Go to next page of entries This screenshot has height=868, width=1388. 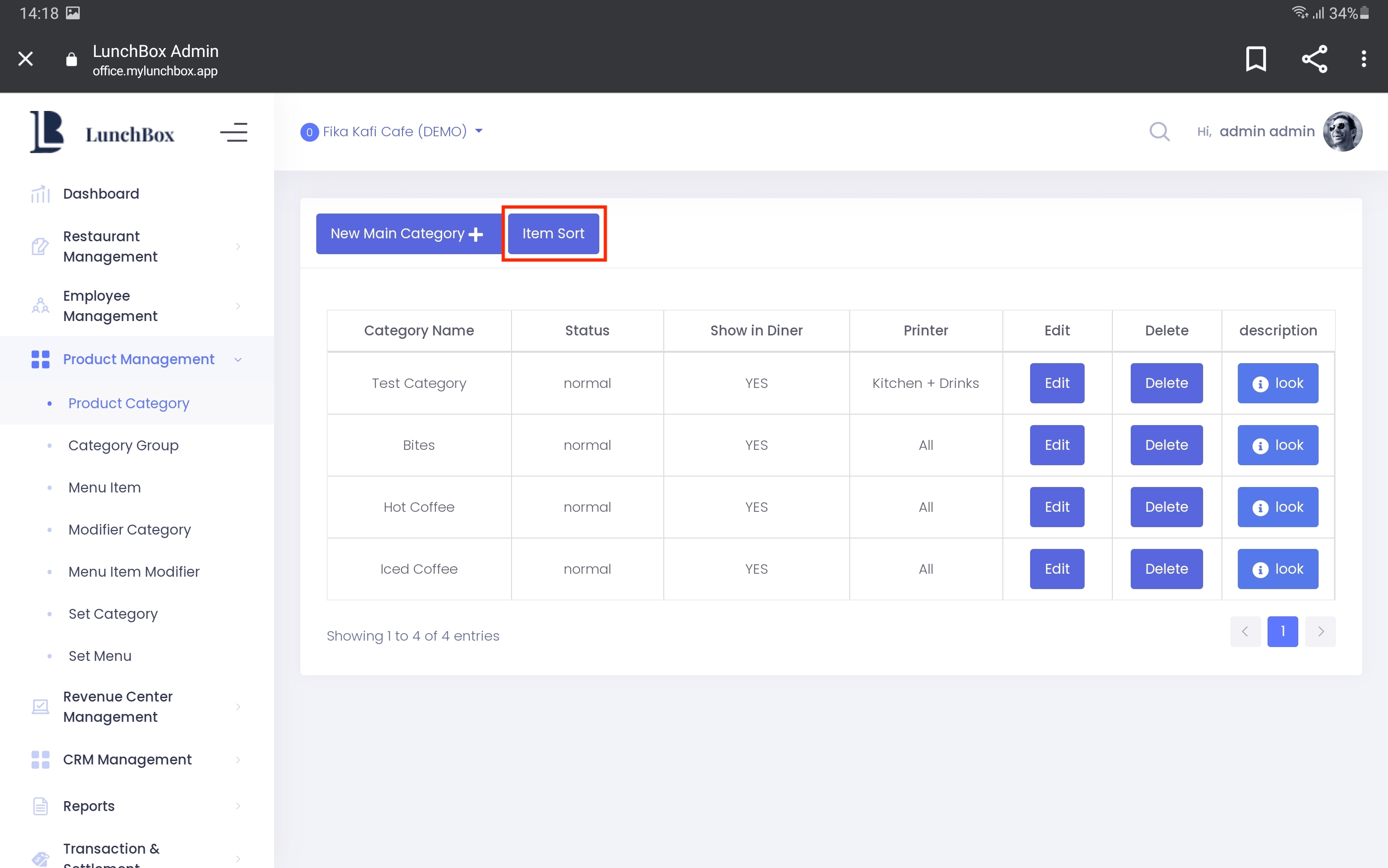[x=1320, y=632]
